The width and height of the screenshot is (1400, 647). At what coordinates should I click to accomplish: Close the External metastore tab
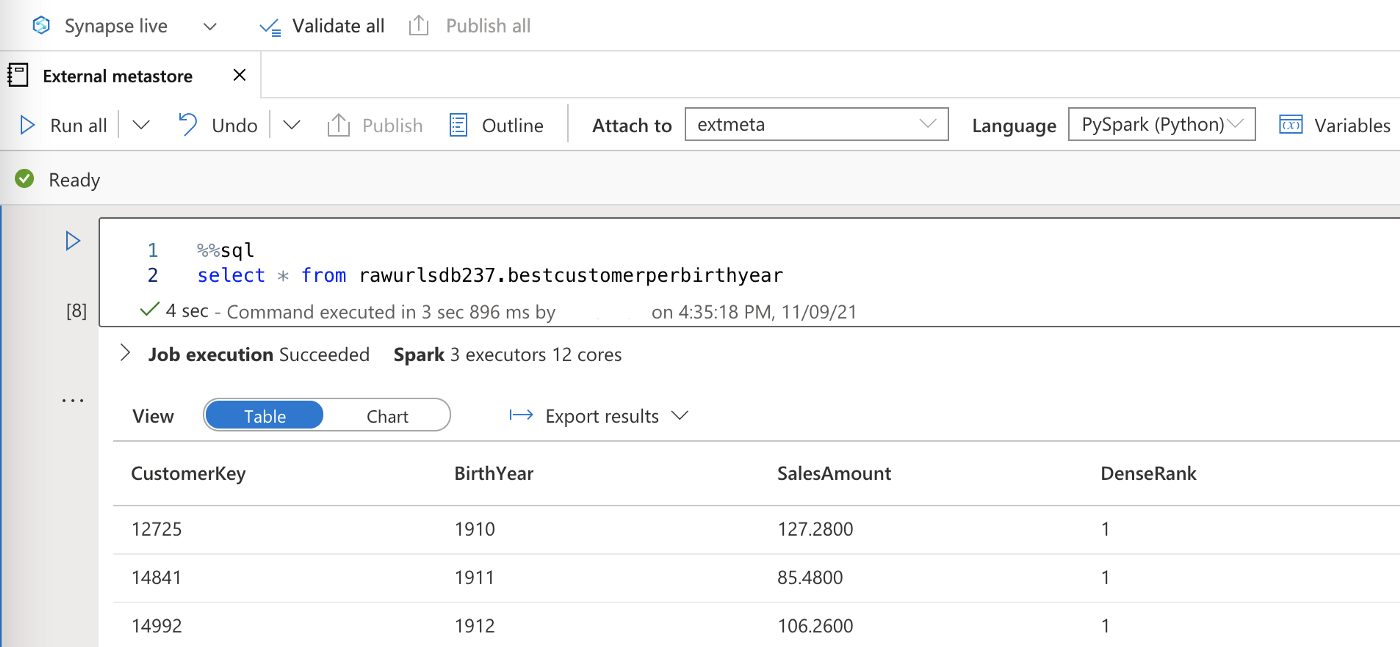[239, 76]
